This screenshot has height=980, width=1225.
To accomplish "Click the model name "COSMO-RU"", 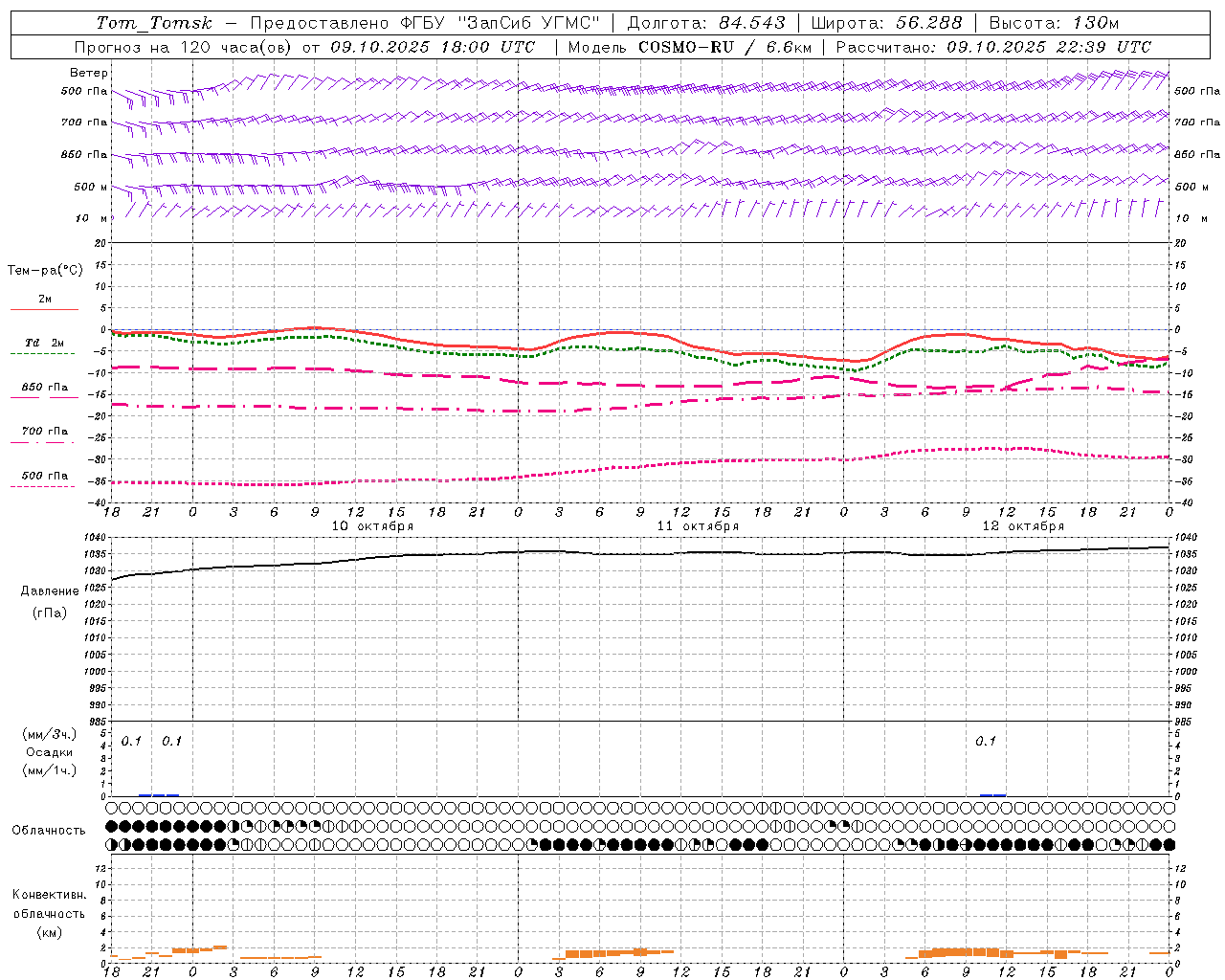I will point(686,47).
